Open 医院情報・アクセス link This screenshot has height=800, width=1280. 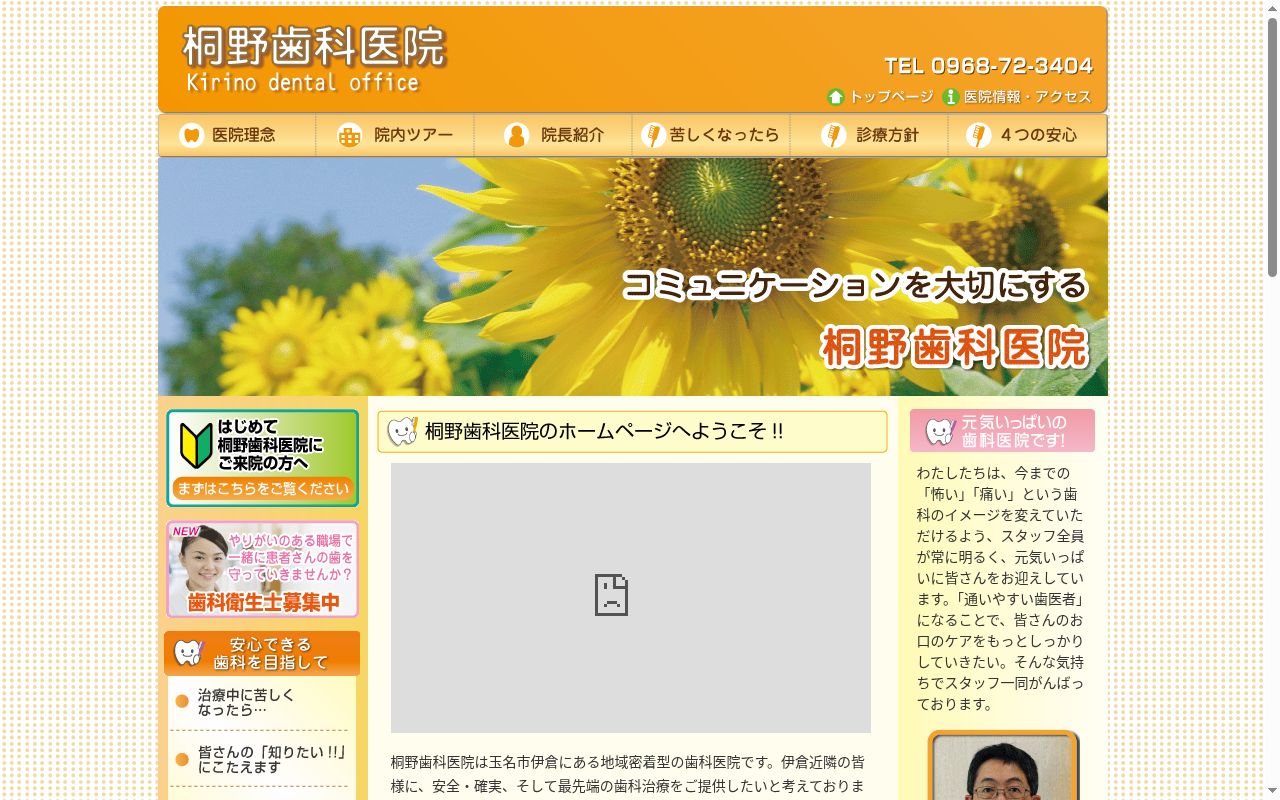1017,97
